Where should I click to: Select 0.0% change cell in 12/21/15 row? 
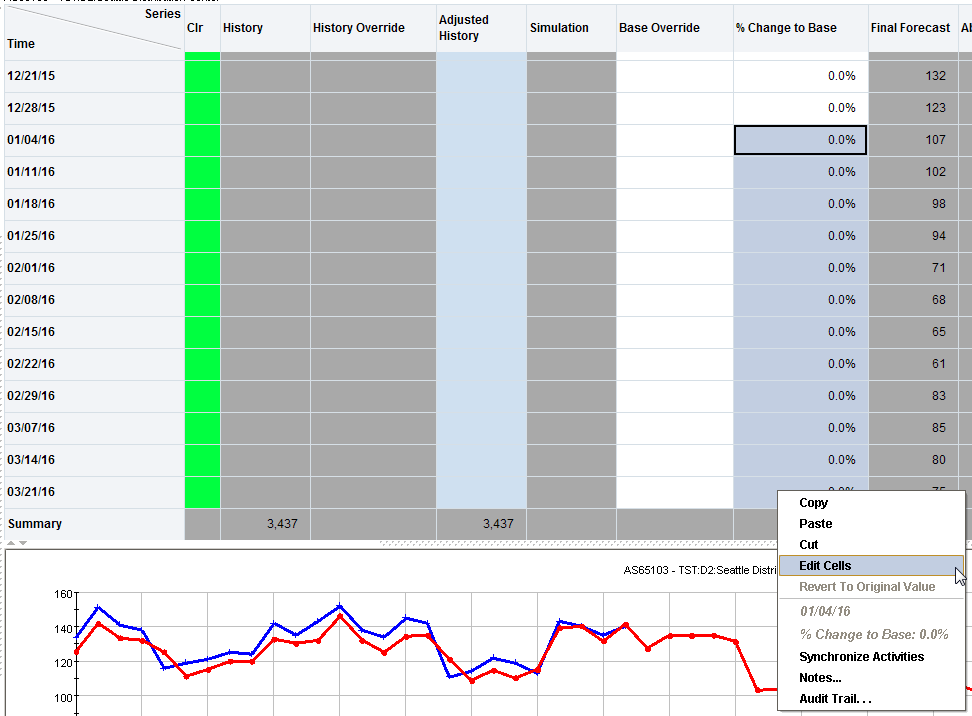point(800,76)
